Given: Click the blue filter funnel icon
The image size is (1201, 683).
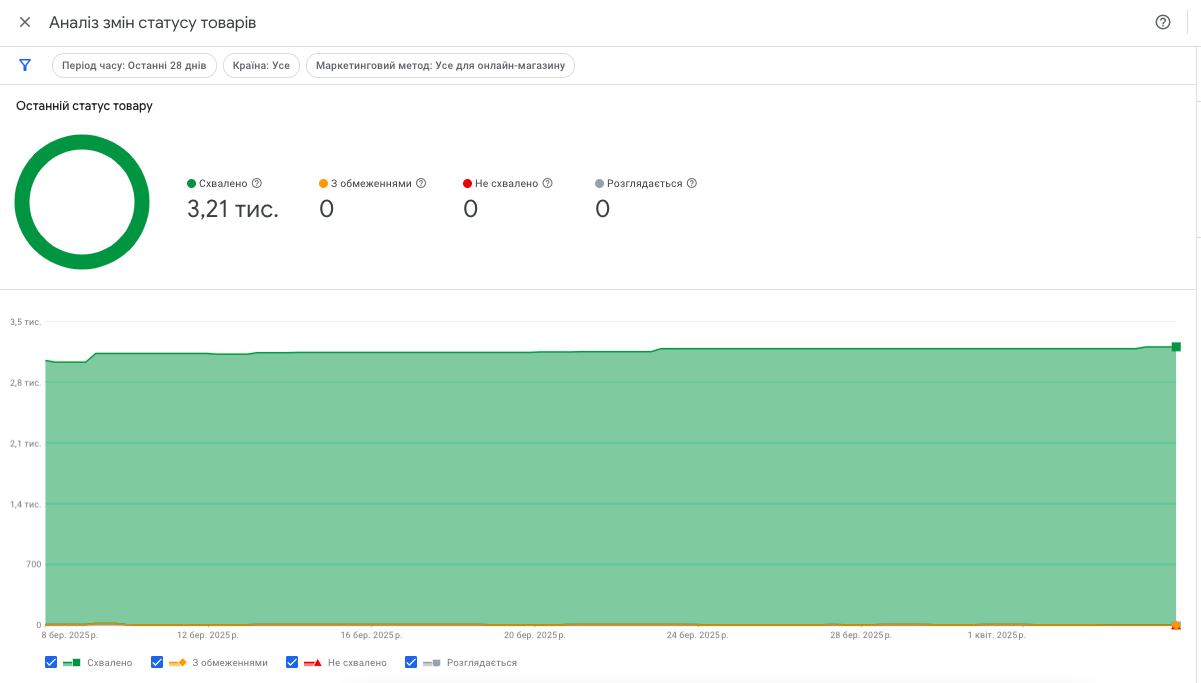Looking at the screenshot, I should [x=25, y=66].
